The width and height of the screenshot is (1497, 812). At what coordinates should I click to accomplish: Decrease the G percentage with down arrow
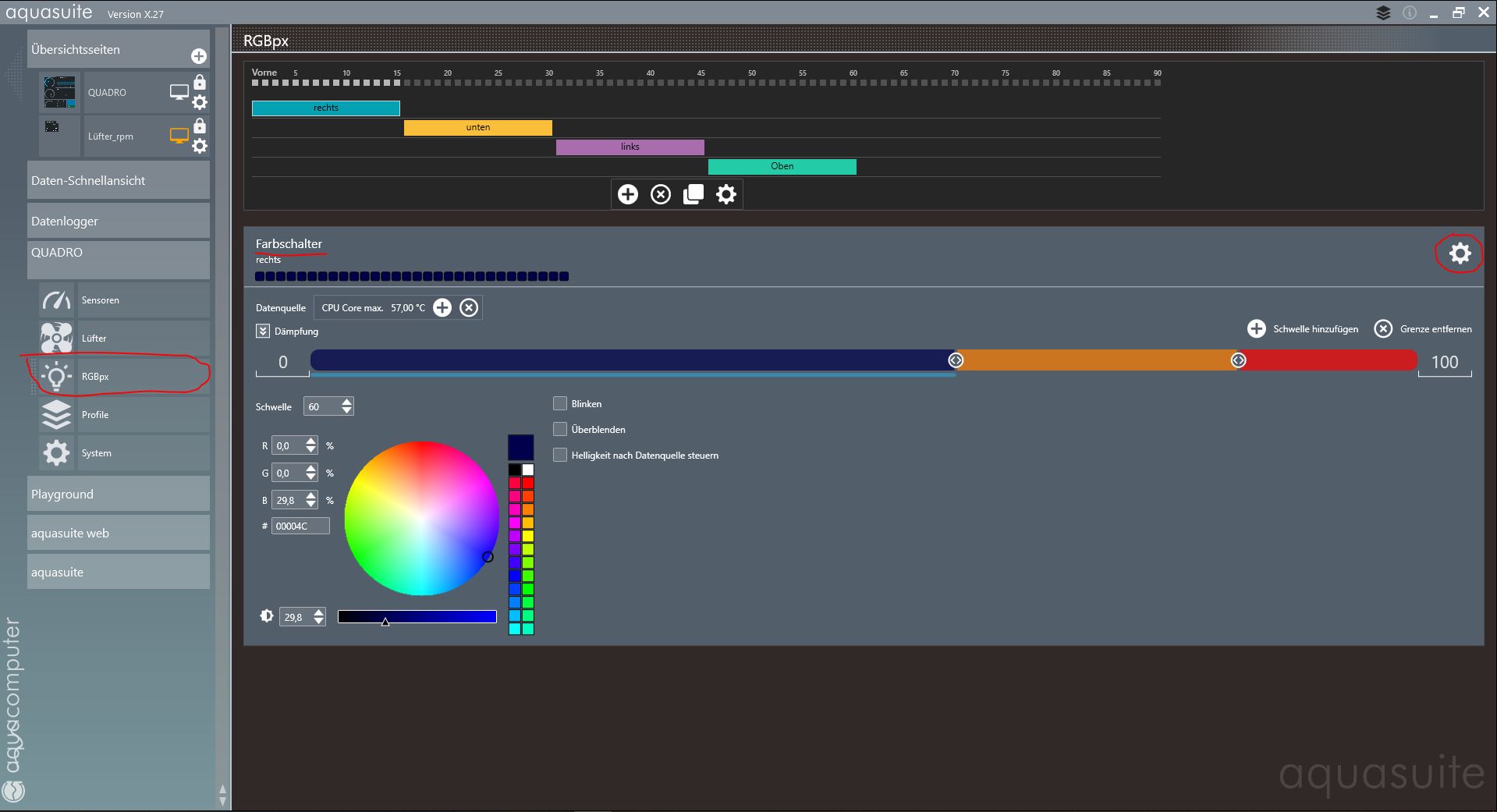tap(311, 477)
